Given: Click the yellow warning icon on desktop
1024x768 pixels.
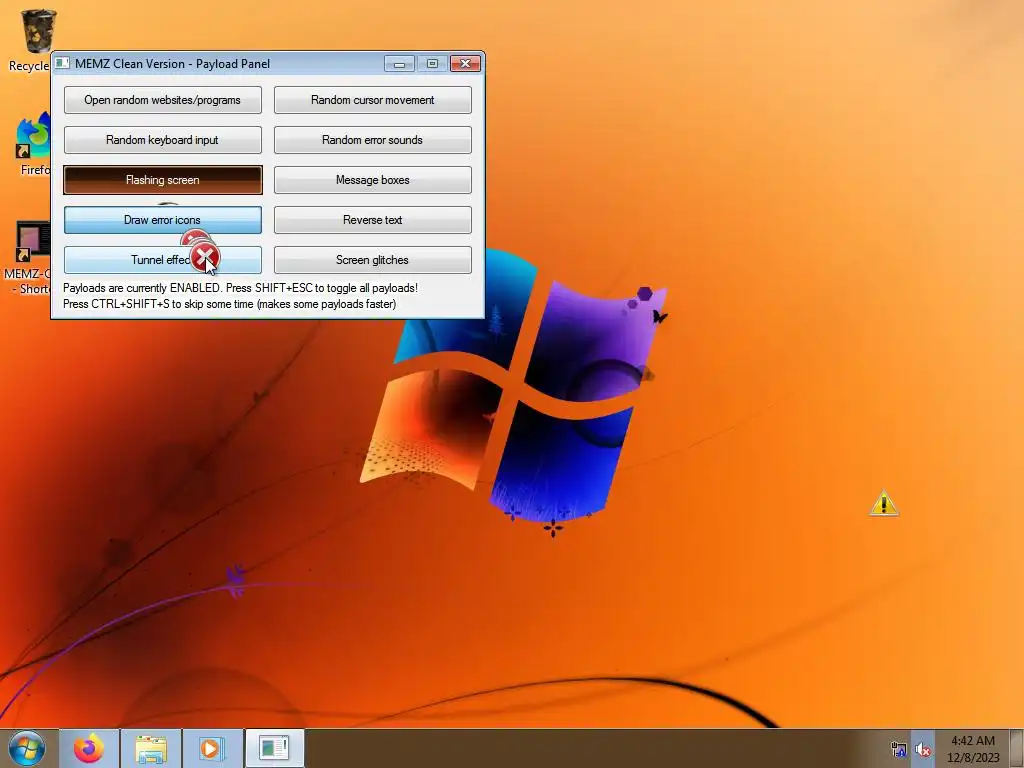Looking at the screenshot, I should [x=884, y=504].
